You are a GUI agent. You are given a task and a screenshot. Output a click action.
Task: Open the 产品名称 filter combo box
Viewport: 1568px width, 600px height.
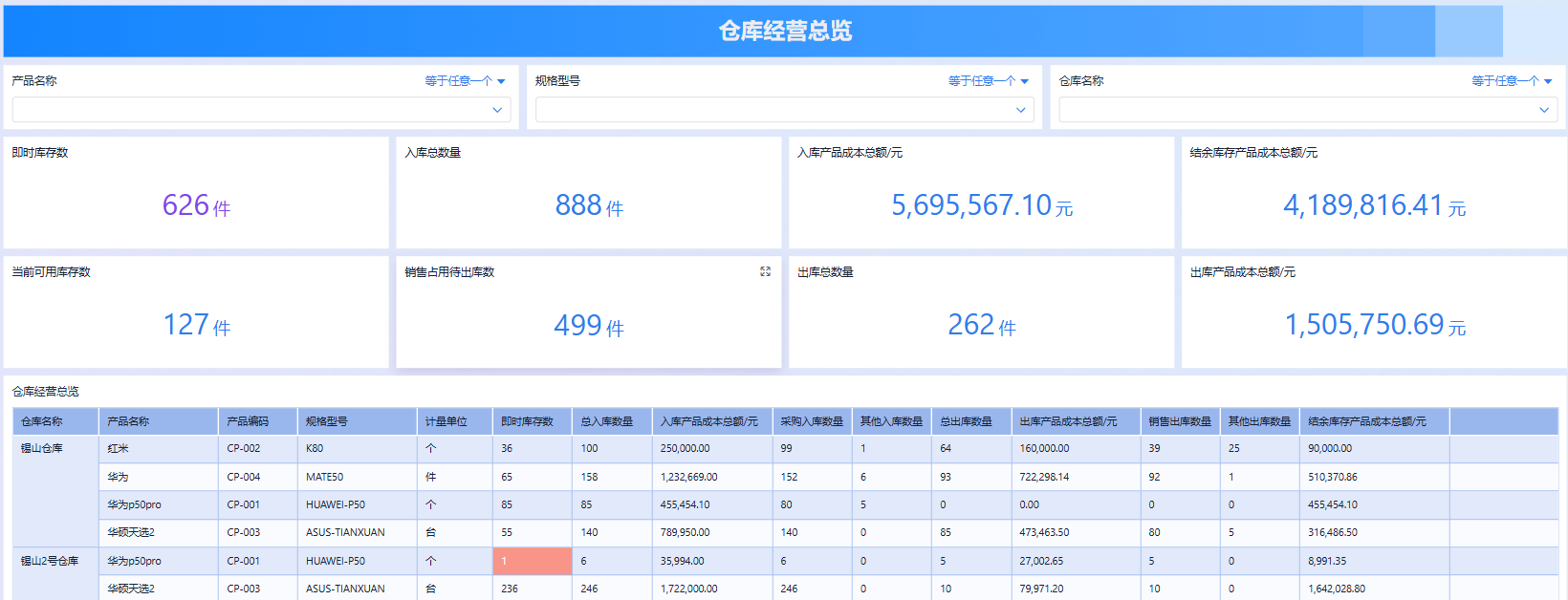tap(261, 110)
